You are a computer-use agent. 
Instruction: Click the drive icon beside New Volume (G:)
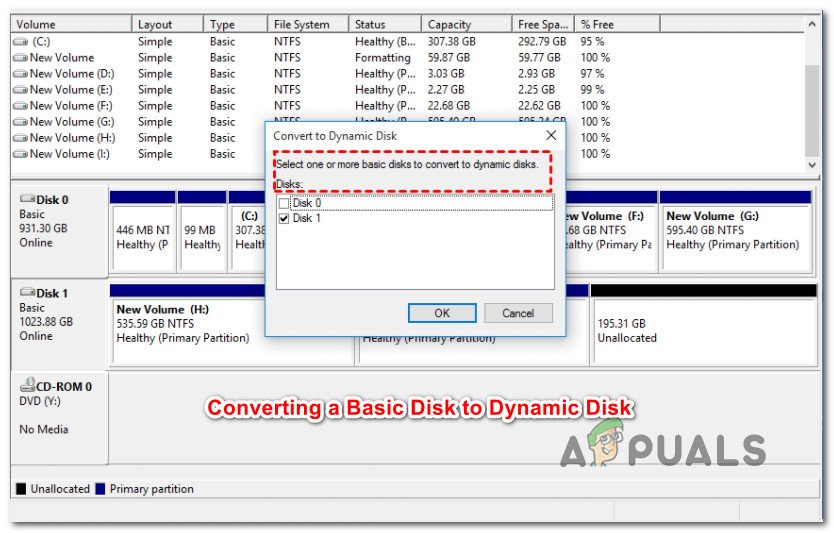[20, 121]
